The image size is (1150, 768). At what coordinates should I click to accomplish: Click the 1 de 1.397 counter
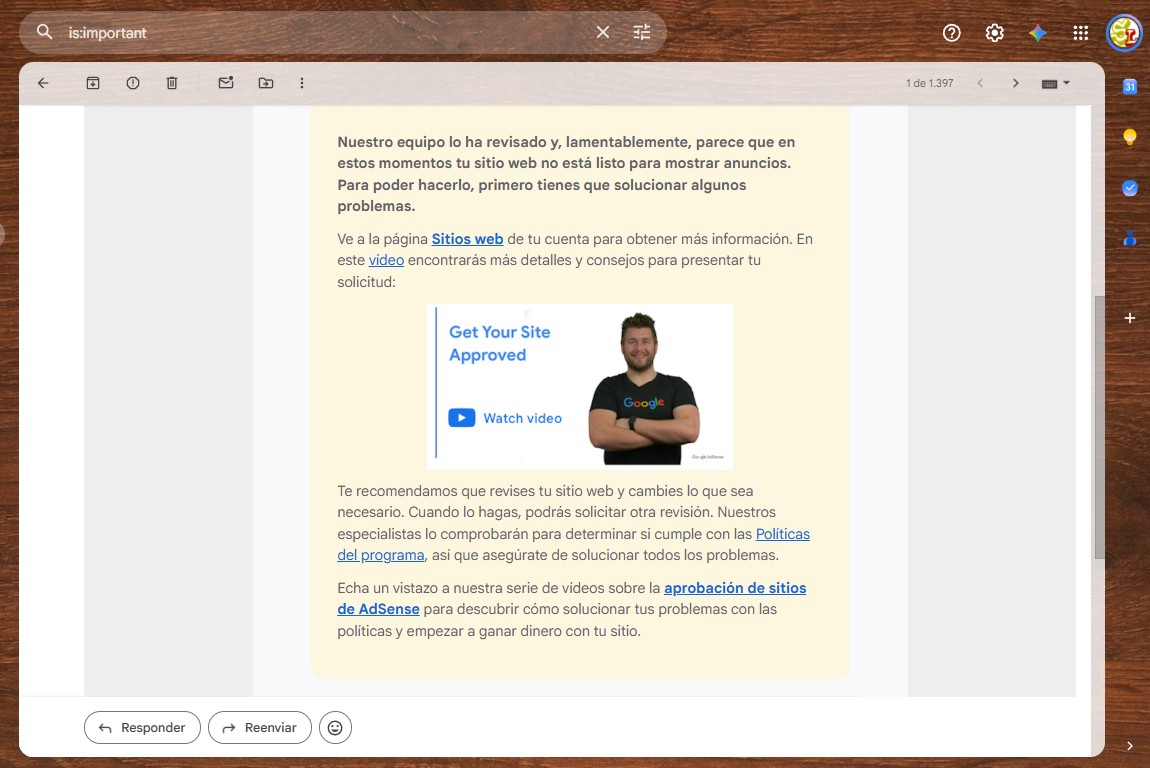pyautogui.click(x=929, y=84)
